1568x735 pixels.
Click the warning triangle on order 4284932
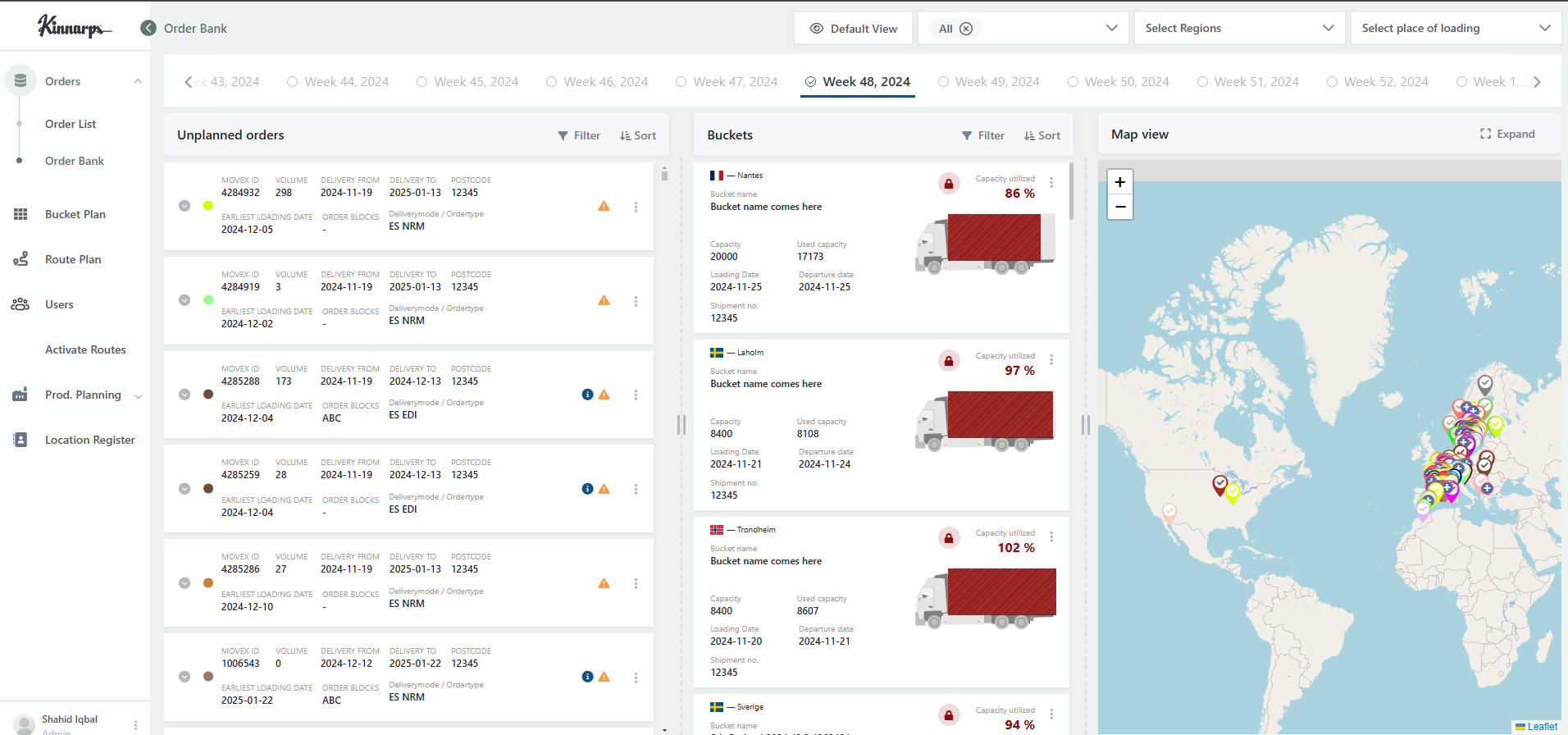(604, 207)
